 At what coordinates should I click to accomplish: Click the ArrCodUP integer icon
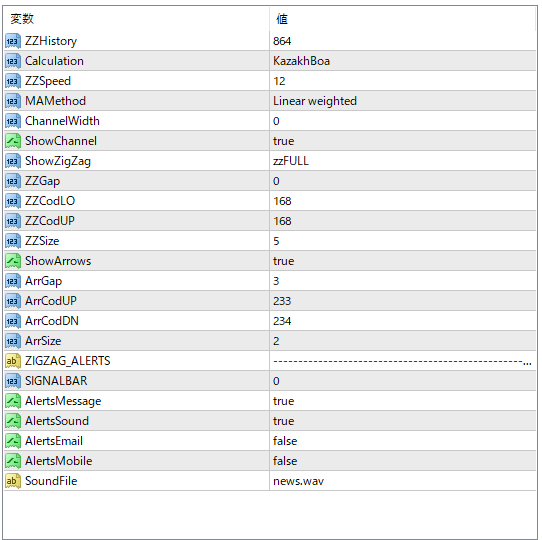[x=13, y=301]
